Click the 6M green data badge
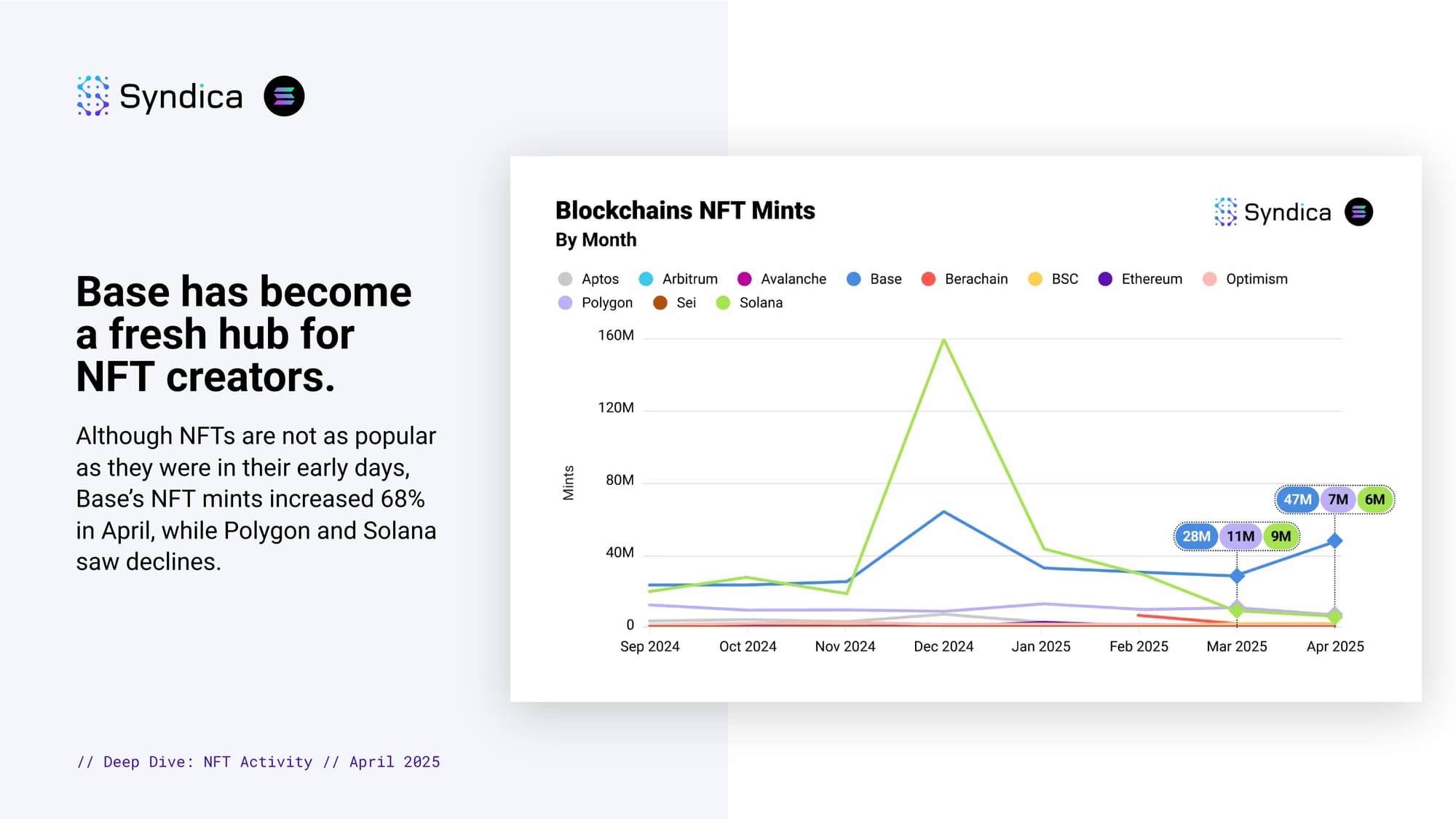Viewport: 1456px width, 819px height. pyautogui.click(x=1374, y=499)
